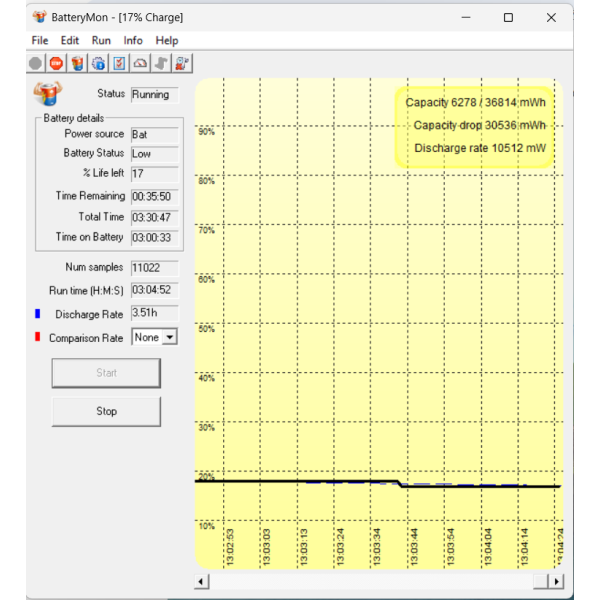Maximize the BatteryMon window

(508, 18)
